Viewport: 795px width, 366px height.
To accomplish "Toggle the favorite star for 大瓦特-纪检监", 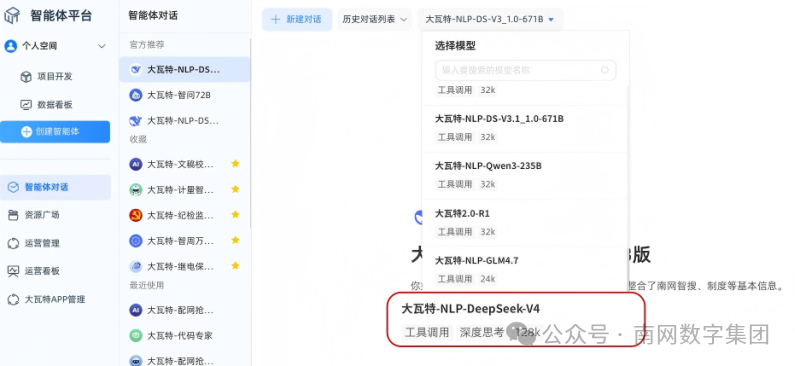I will pyautogui.click(x=235, y=214).
